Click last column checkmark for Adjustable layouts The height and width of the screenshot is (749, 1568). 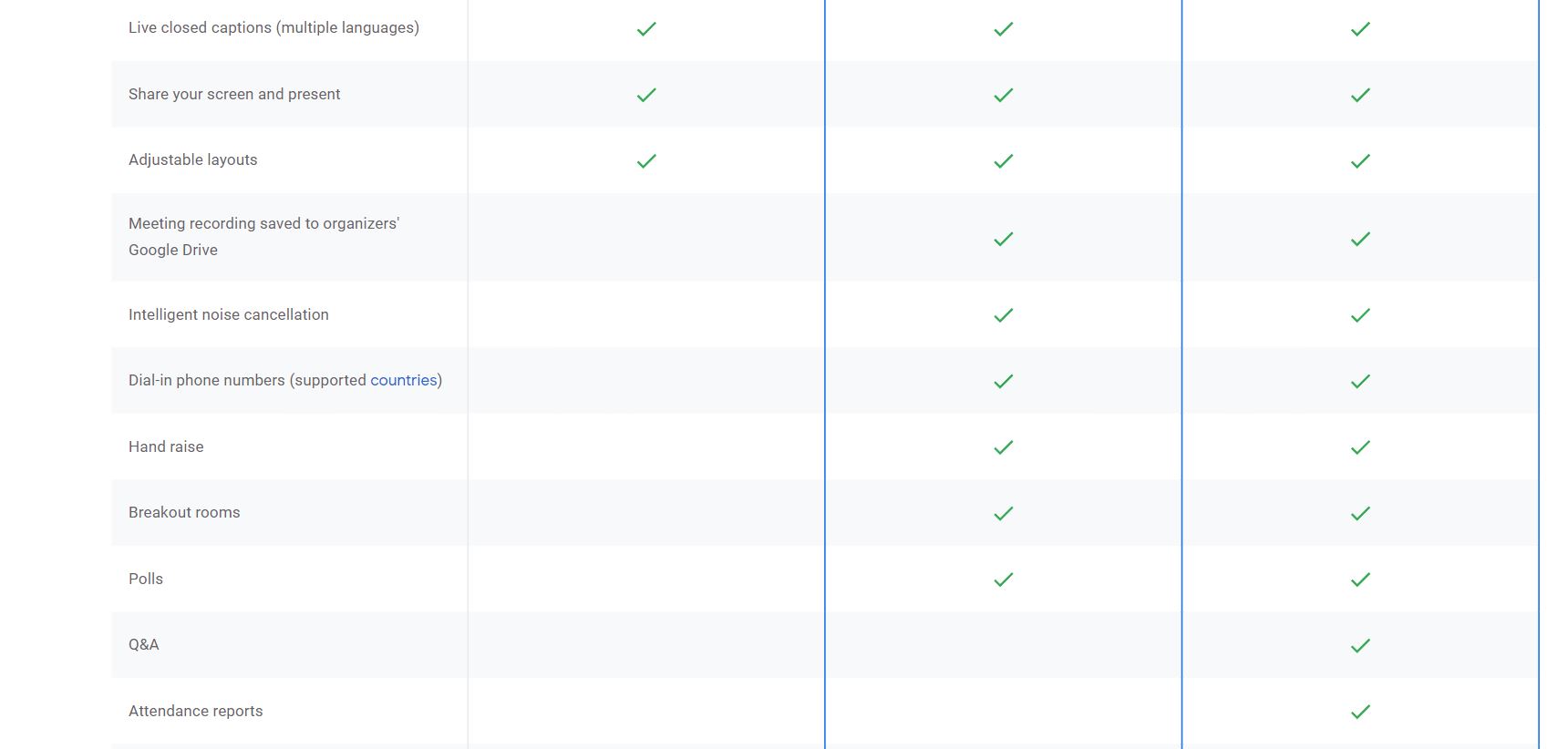coord(1360,161)
